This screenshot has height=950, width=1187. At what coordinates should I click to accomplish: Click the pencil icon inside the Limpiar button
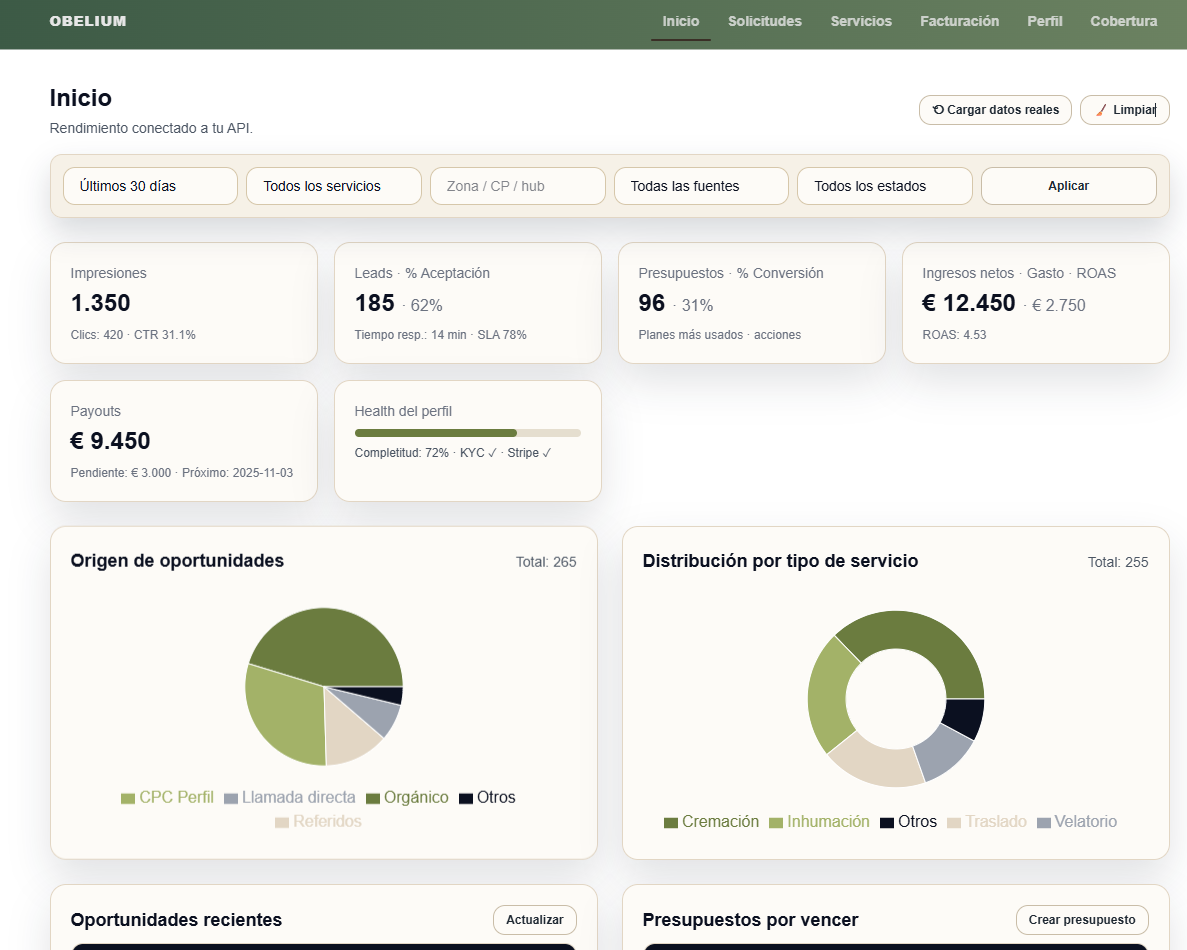point(1100,110)
